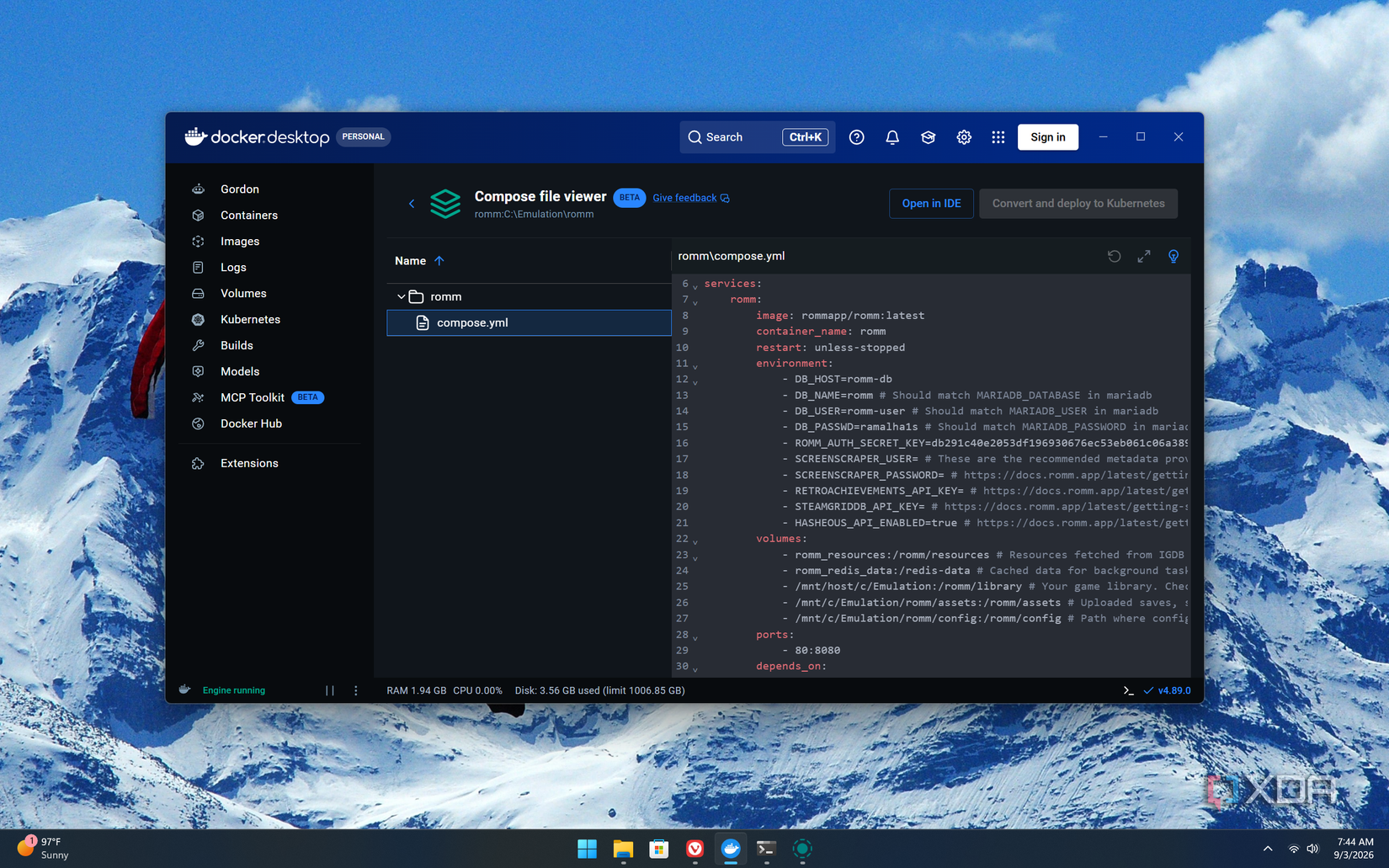Click the Disk usage status text

click(x=599, y=690)
